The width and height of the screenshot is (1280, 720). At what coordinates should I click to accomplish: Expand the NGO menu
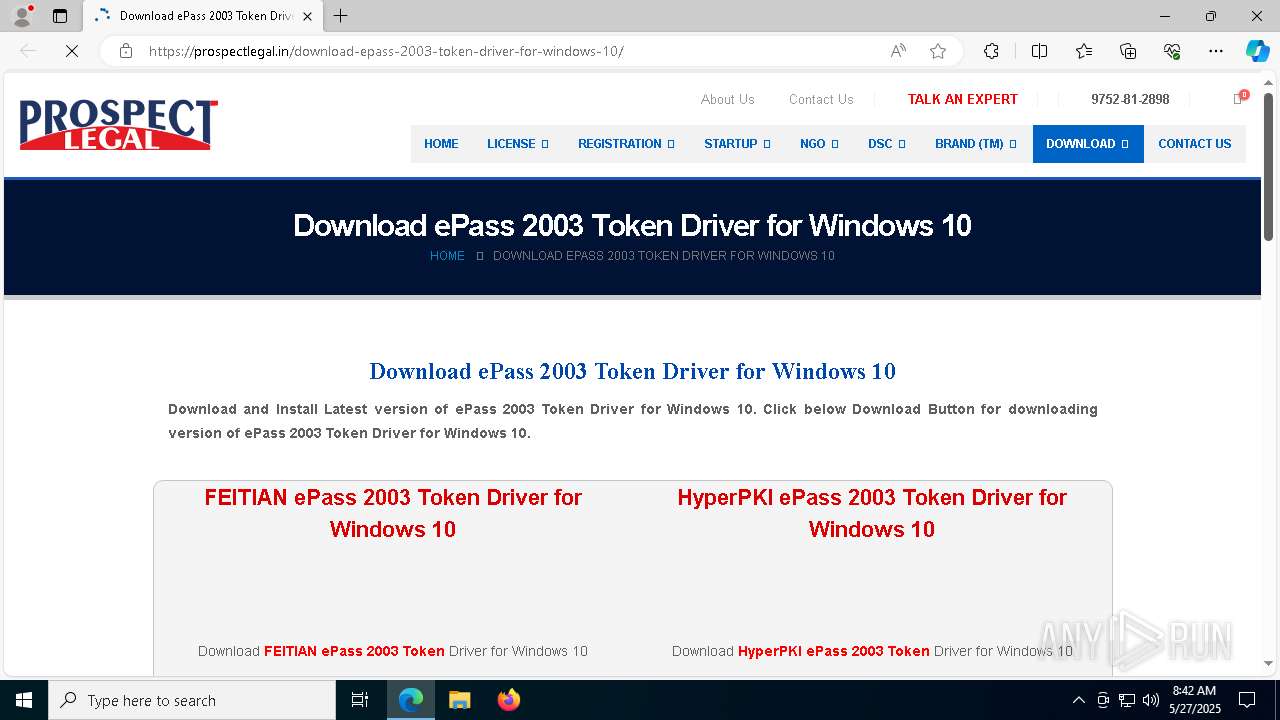pyautogui.click(x=819, y=144)
